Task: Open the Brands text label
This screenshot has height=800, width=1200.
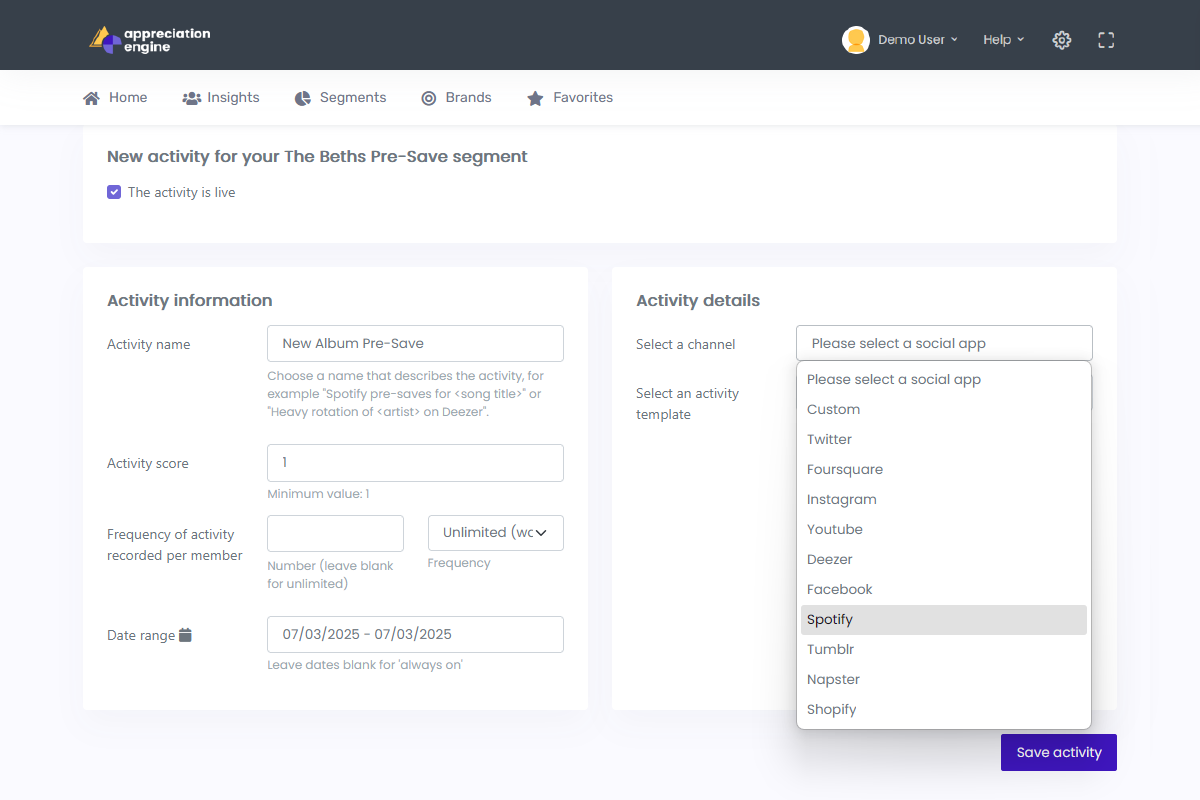Action: click(468, 98)
